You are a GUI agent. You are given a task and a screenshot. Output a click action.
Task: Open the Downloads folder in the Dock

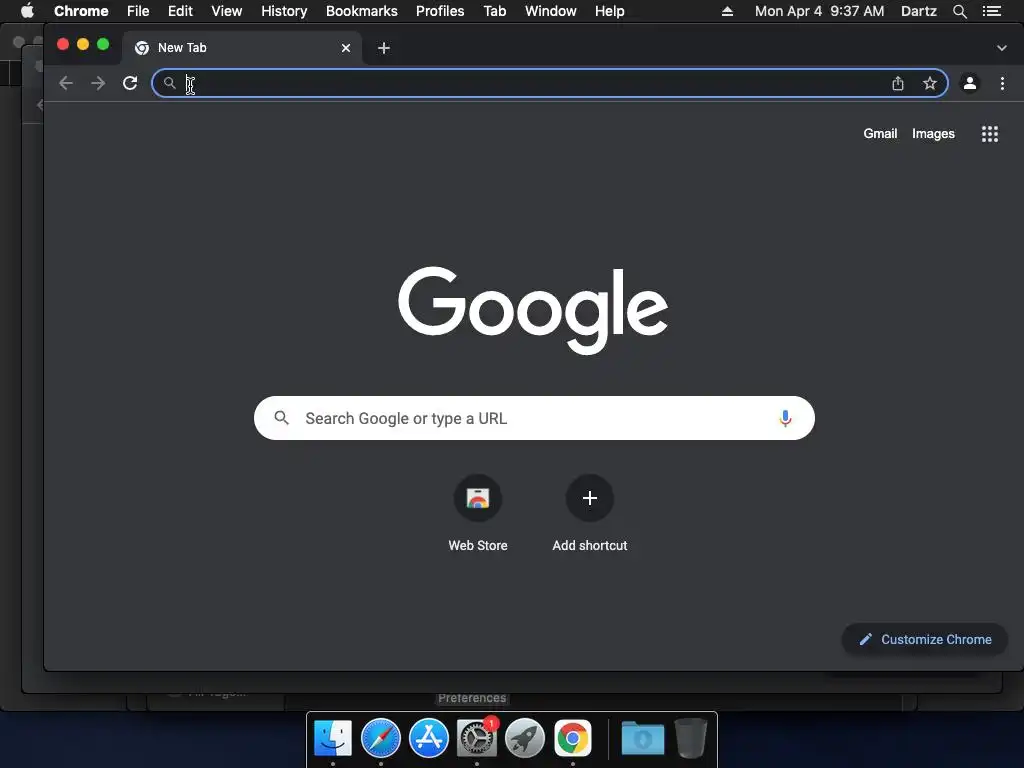coord(643,738)
